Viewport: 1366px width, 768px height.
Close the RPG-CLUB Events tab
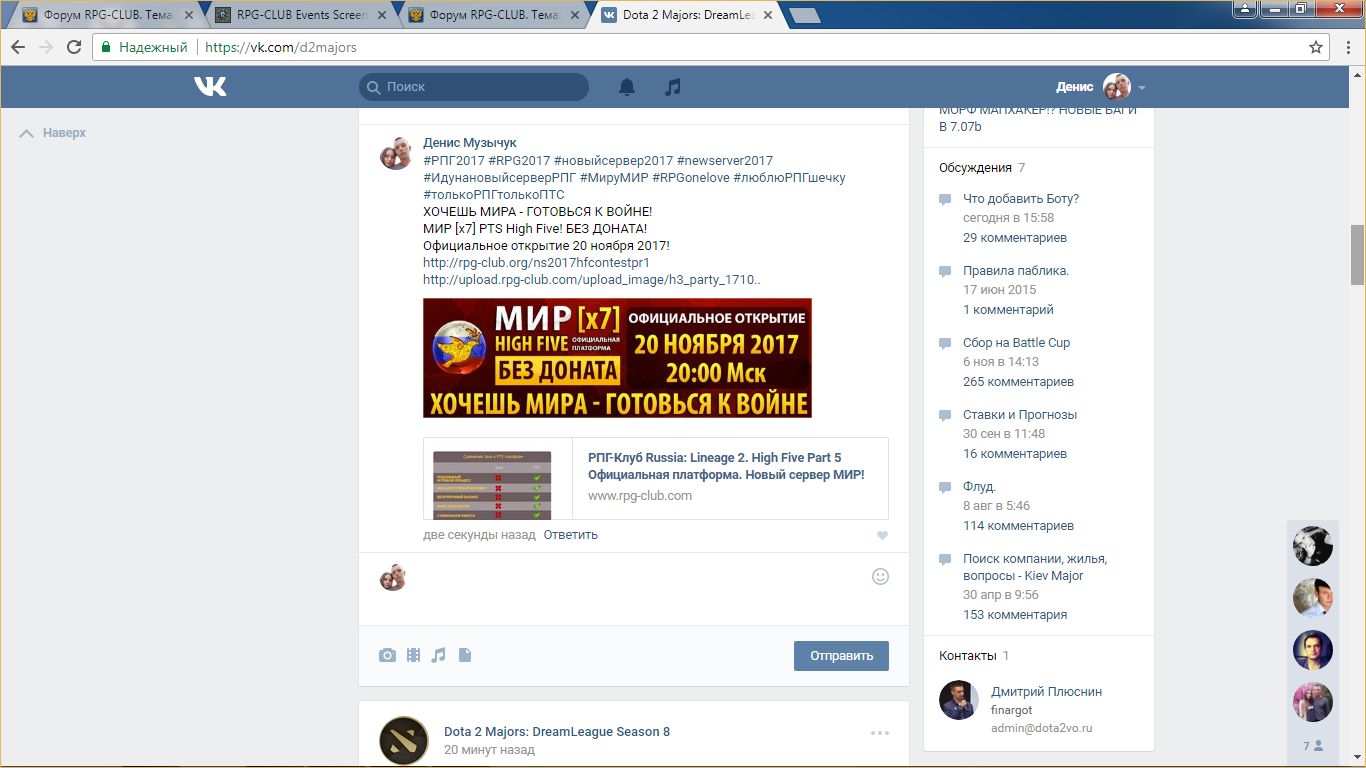(x=381, y=15)
